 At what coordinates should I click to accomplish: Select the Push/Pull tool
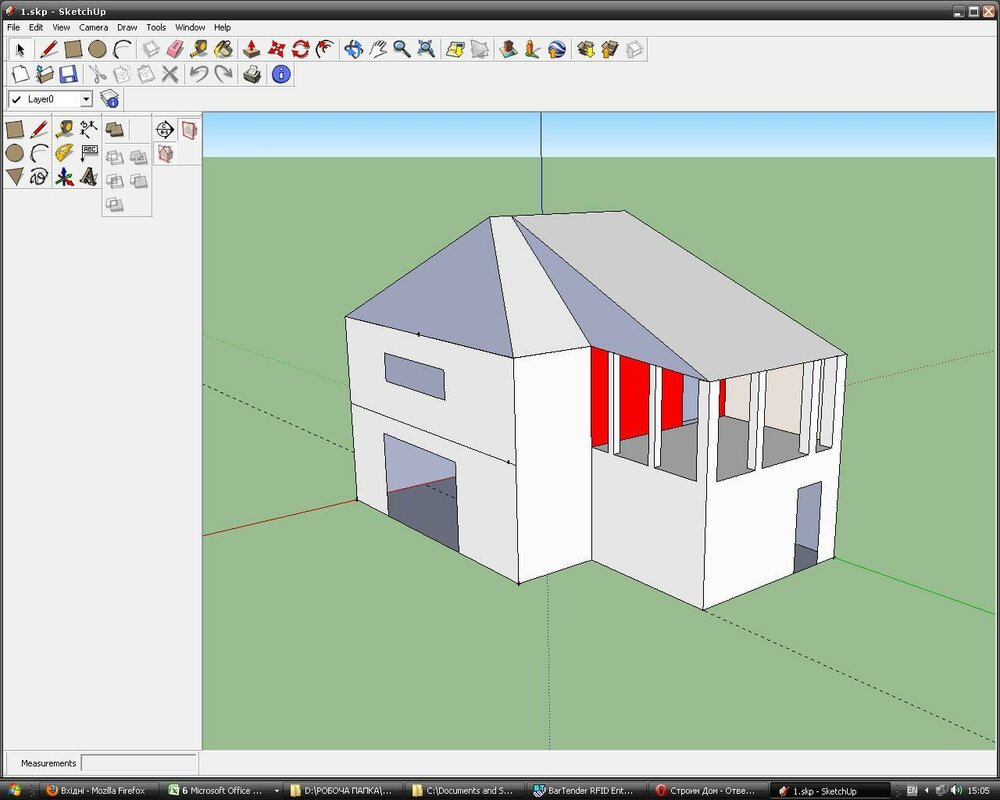coord(251,48)
